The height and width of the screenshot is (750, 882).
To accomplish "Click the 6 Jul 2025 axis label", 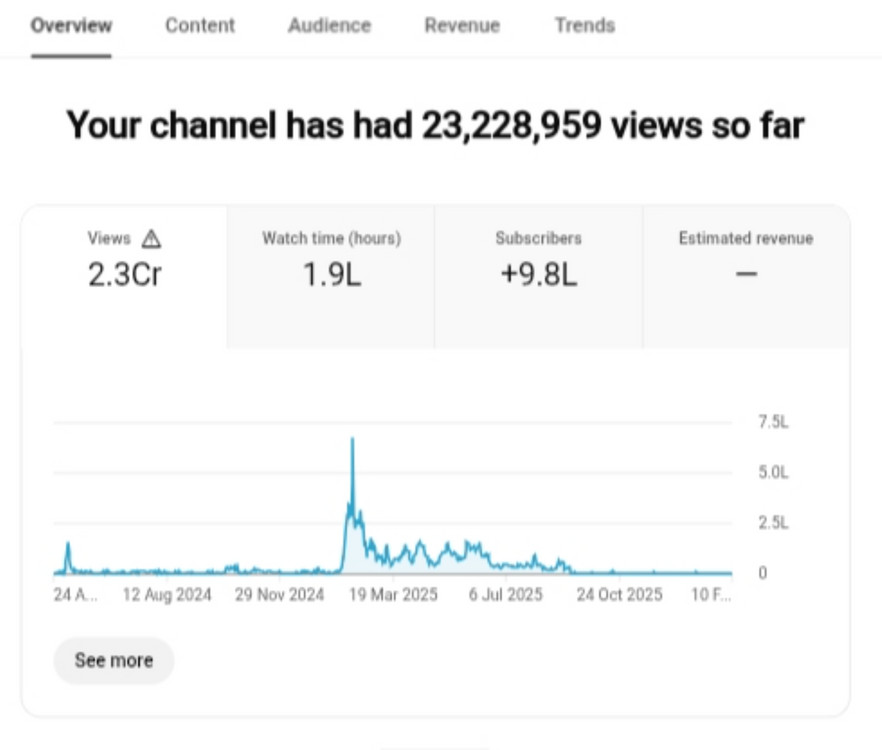I will (x=506, y=595).
